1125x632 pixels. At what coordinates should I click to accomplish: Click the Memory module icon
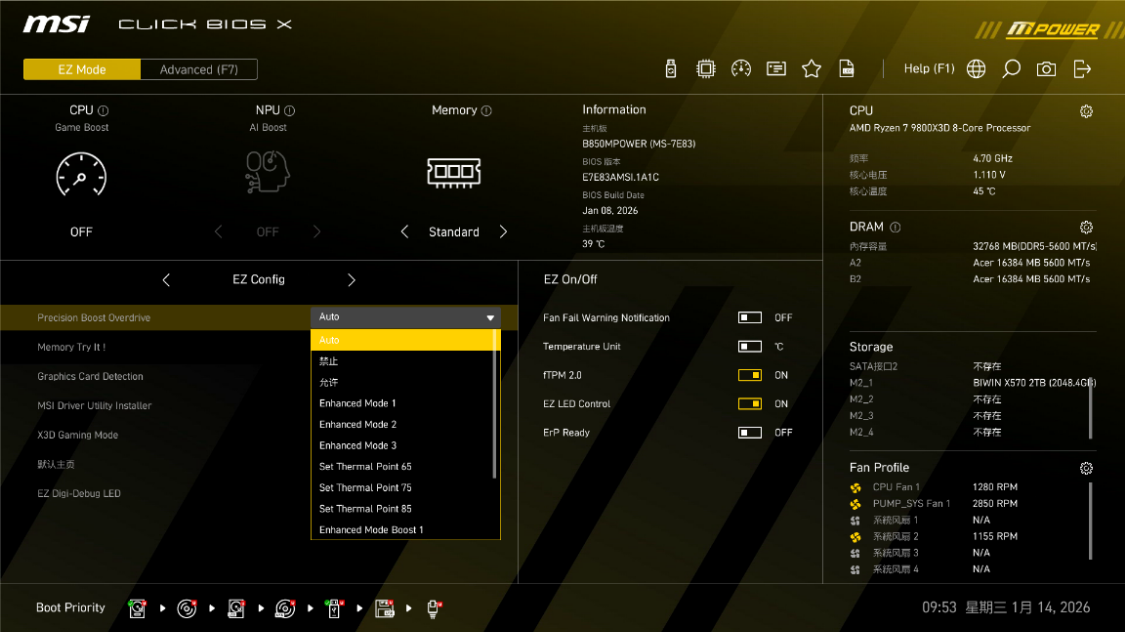(453, 172)
